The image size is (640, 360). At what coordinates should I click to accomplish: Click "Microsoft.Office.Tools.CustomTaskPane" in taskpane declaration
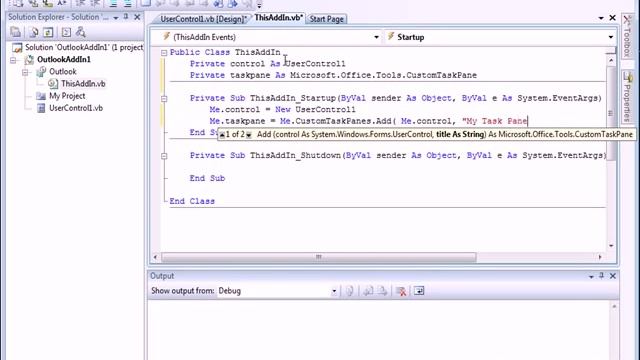tap(383, 76)
